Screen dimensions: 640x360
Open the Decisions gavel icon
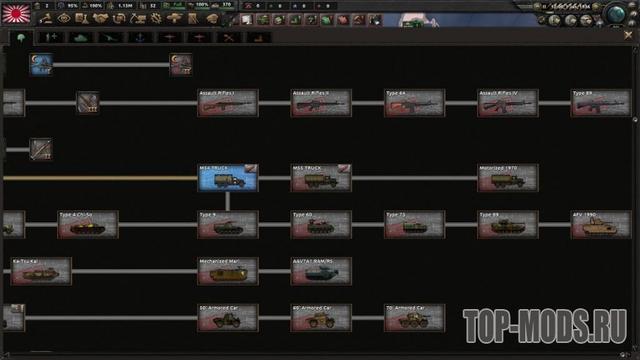pyautogui.click(x=46, y=18)
